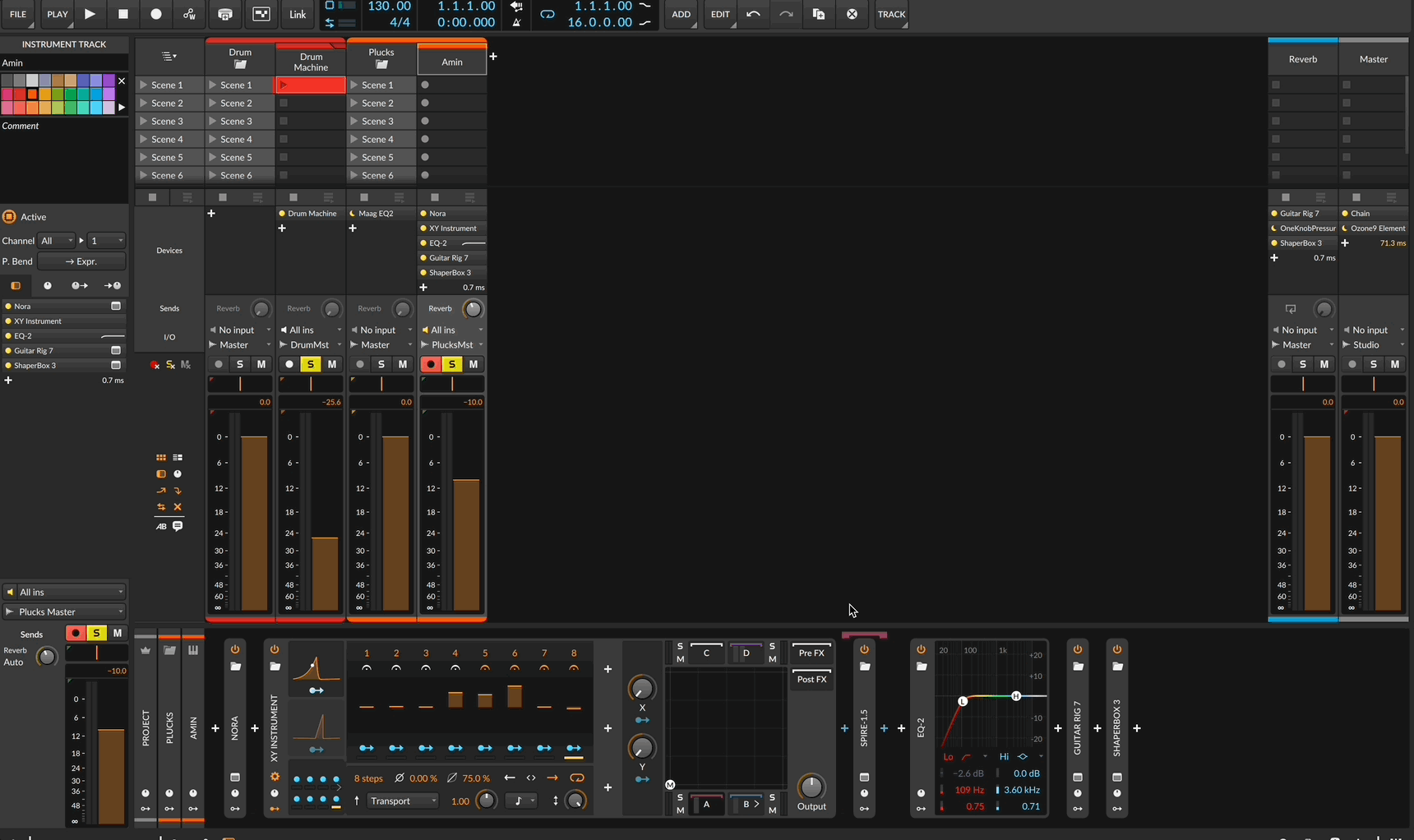Image resolution: width=1414 pixels, height=840 pixels.
Task: Mute the Drum track in the mixer
Action: tap(261, 364)
